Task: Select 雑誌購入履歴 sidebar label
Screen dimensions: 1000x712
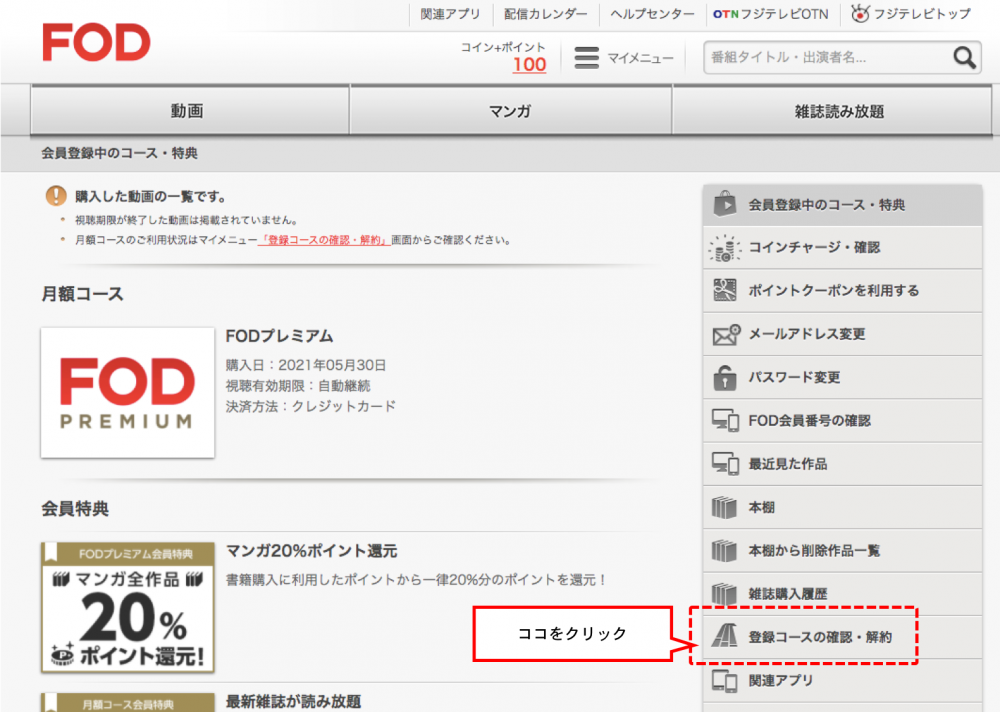Action: point(788,594)
